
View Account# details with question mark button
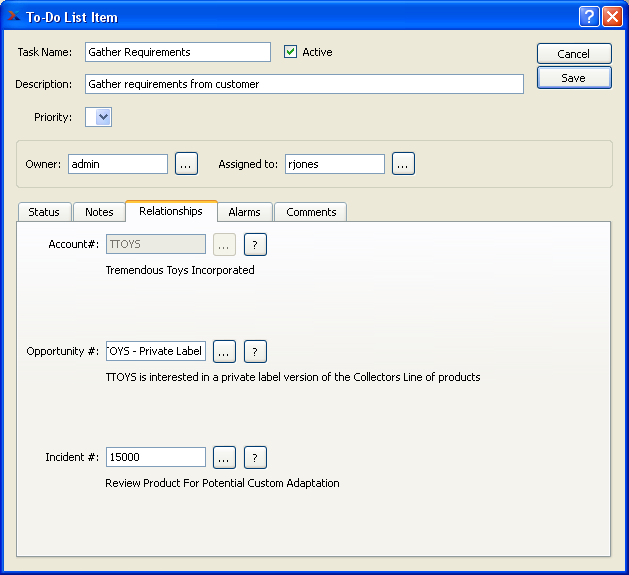click(x=255, y=244)
